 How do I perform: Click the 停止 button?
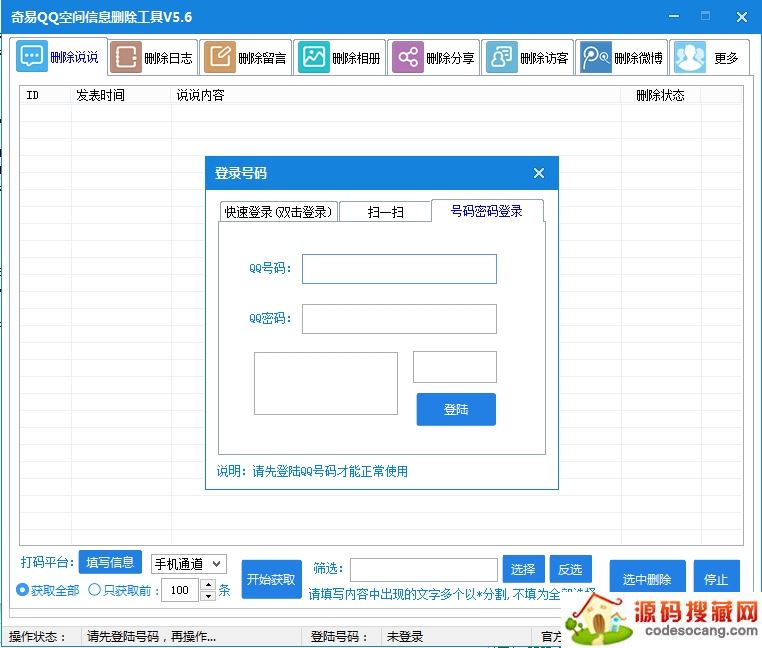pos(716,578)
